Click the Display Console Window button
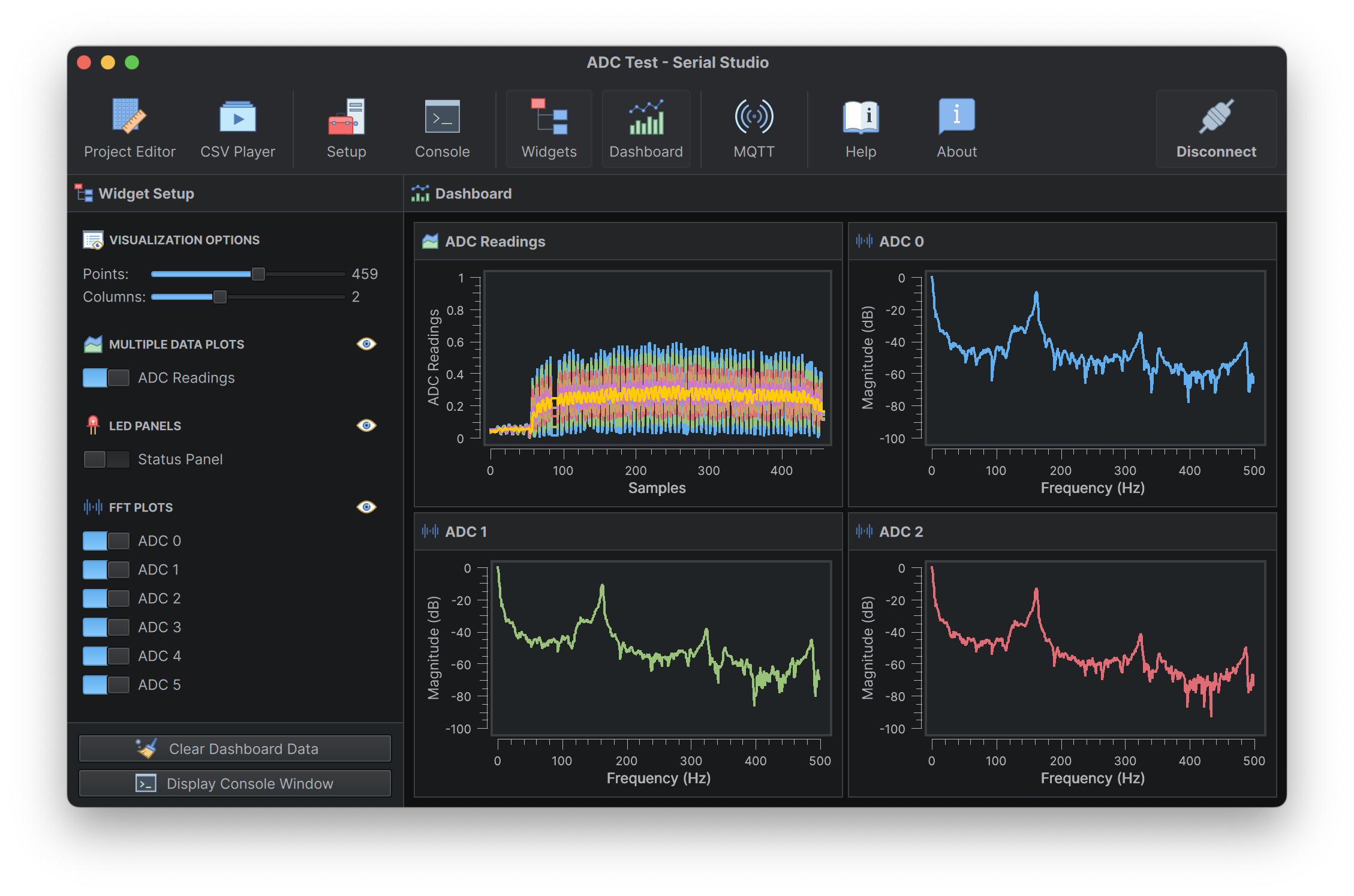The height and width of the screenshot is (896, 1354). pos(225,783)
